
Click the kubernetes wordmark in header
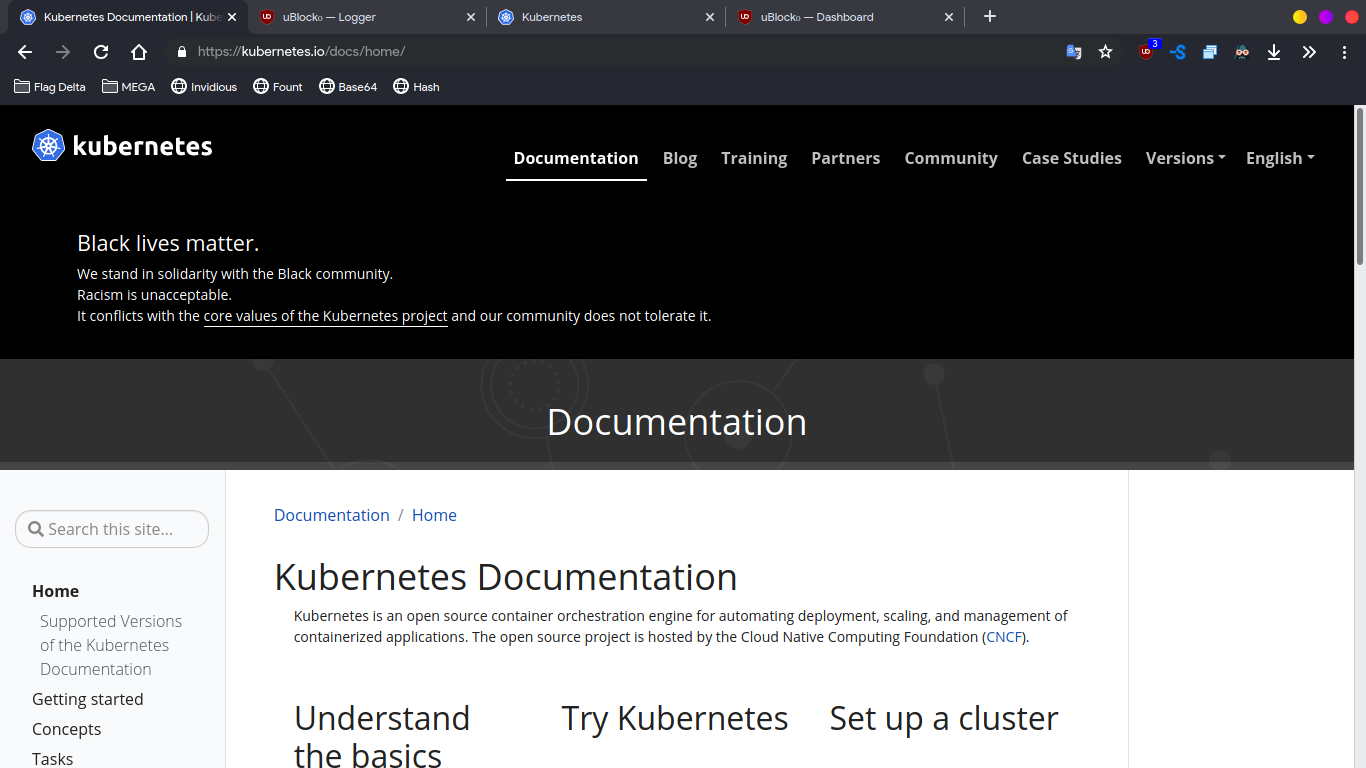coord(143,146)
